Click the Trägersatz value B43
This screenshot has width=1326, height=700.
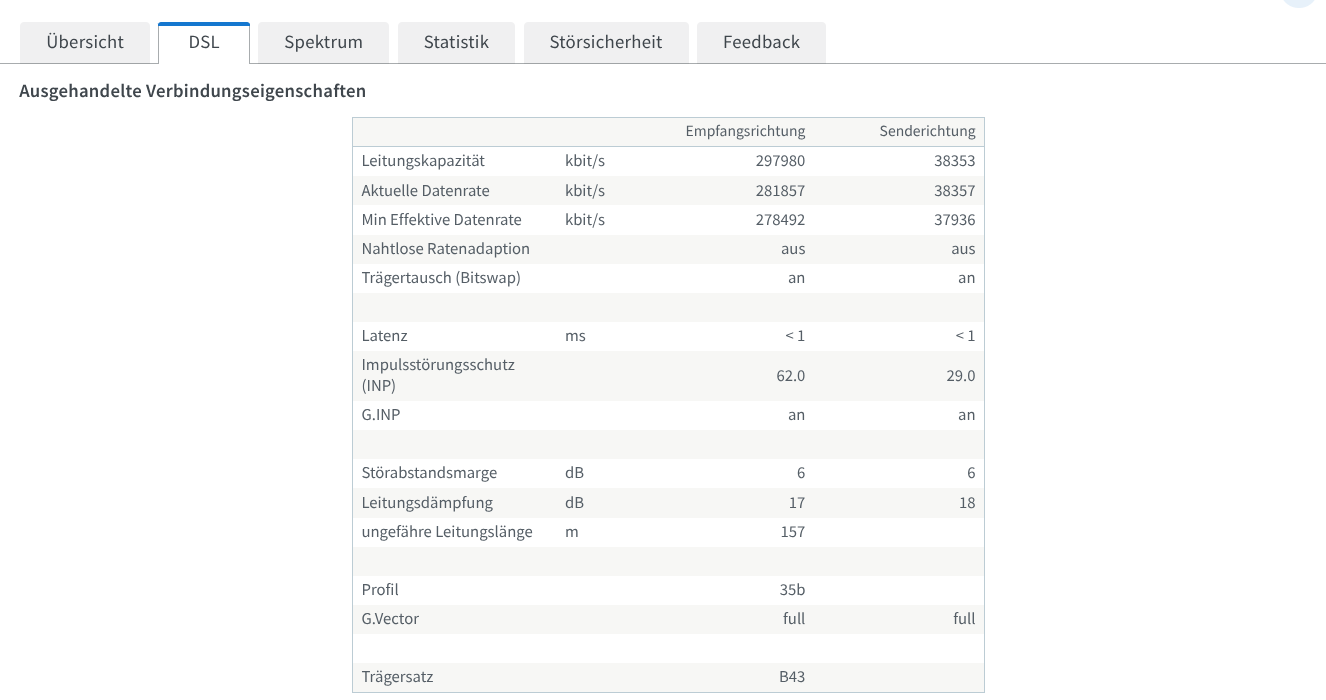click(792, 677)
